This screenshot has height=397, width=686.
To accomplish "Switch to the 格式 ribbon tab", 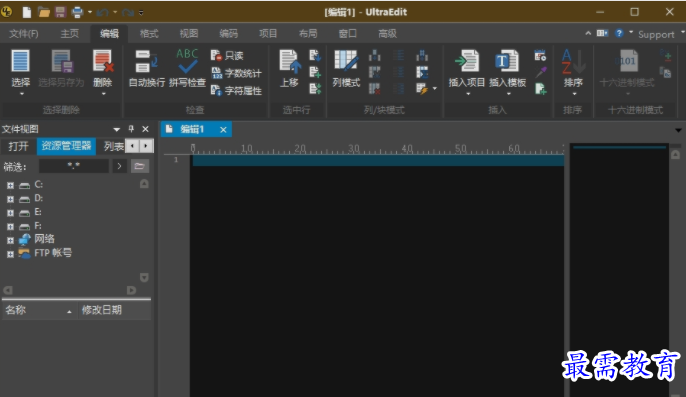I will [149, 34].
